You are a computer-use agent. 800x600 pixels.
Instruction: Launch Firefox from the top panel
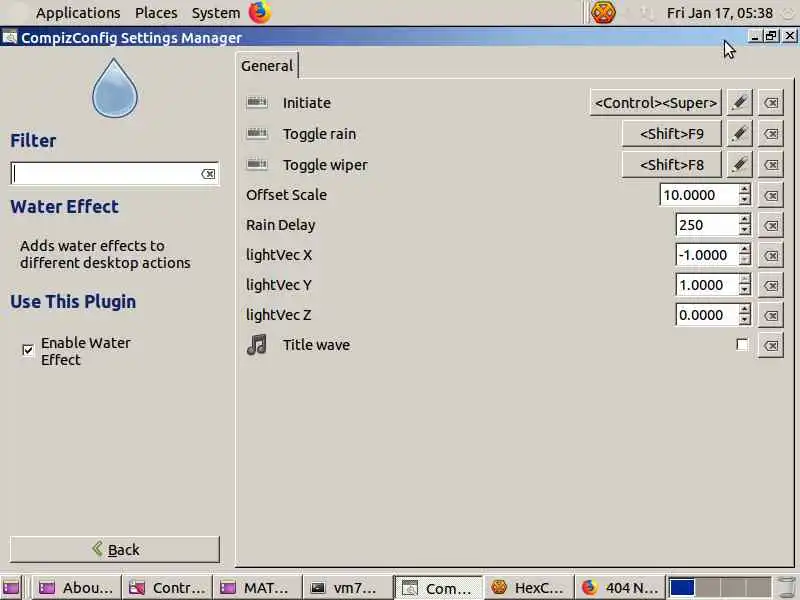point(260,12)
